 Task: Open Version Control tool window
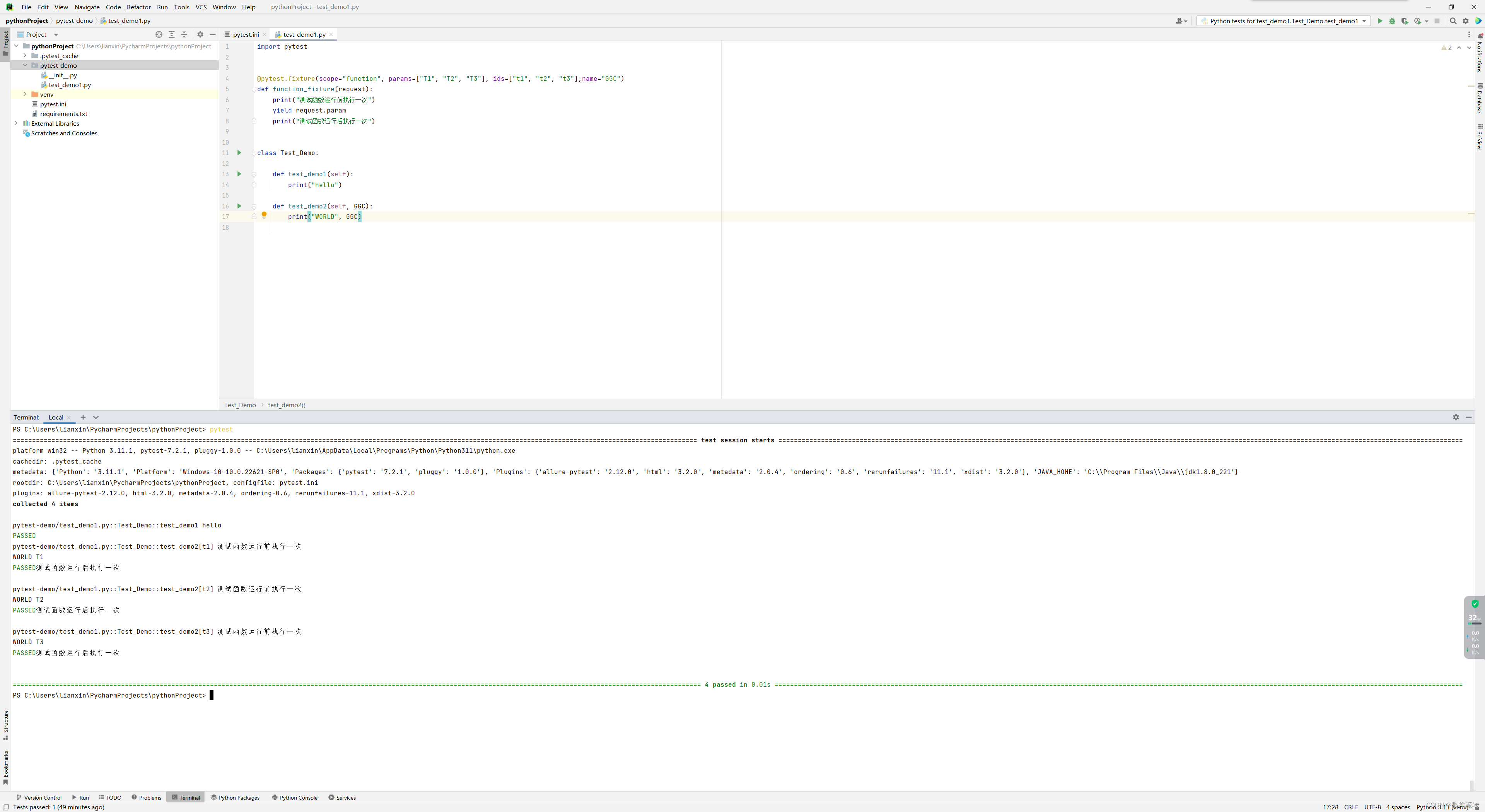(39, 798)
